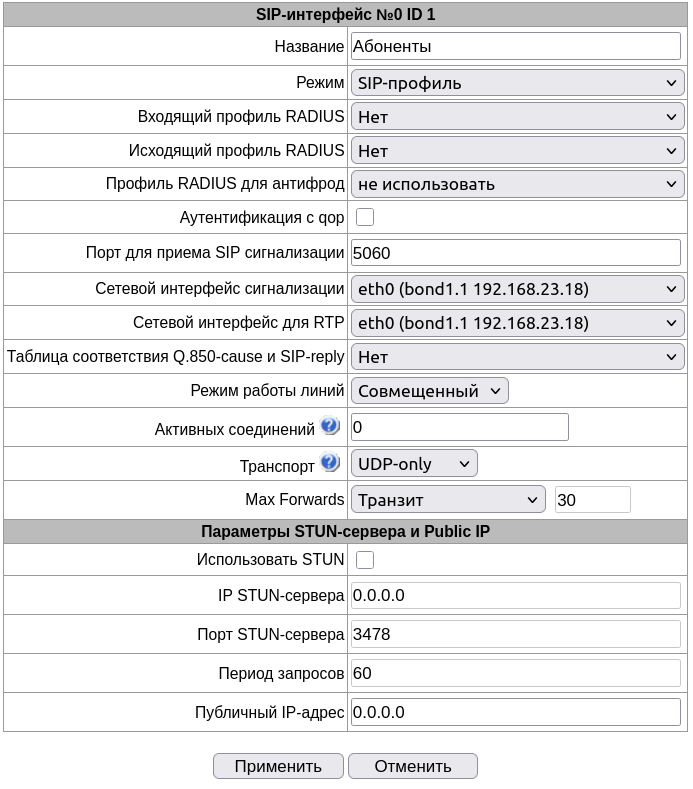Open the Режим работы линий dropdown
Image resolution: width=693 pixels, height=789 pixels.
pyautogui.click(x=430, y=391)
